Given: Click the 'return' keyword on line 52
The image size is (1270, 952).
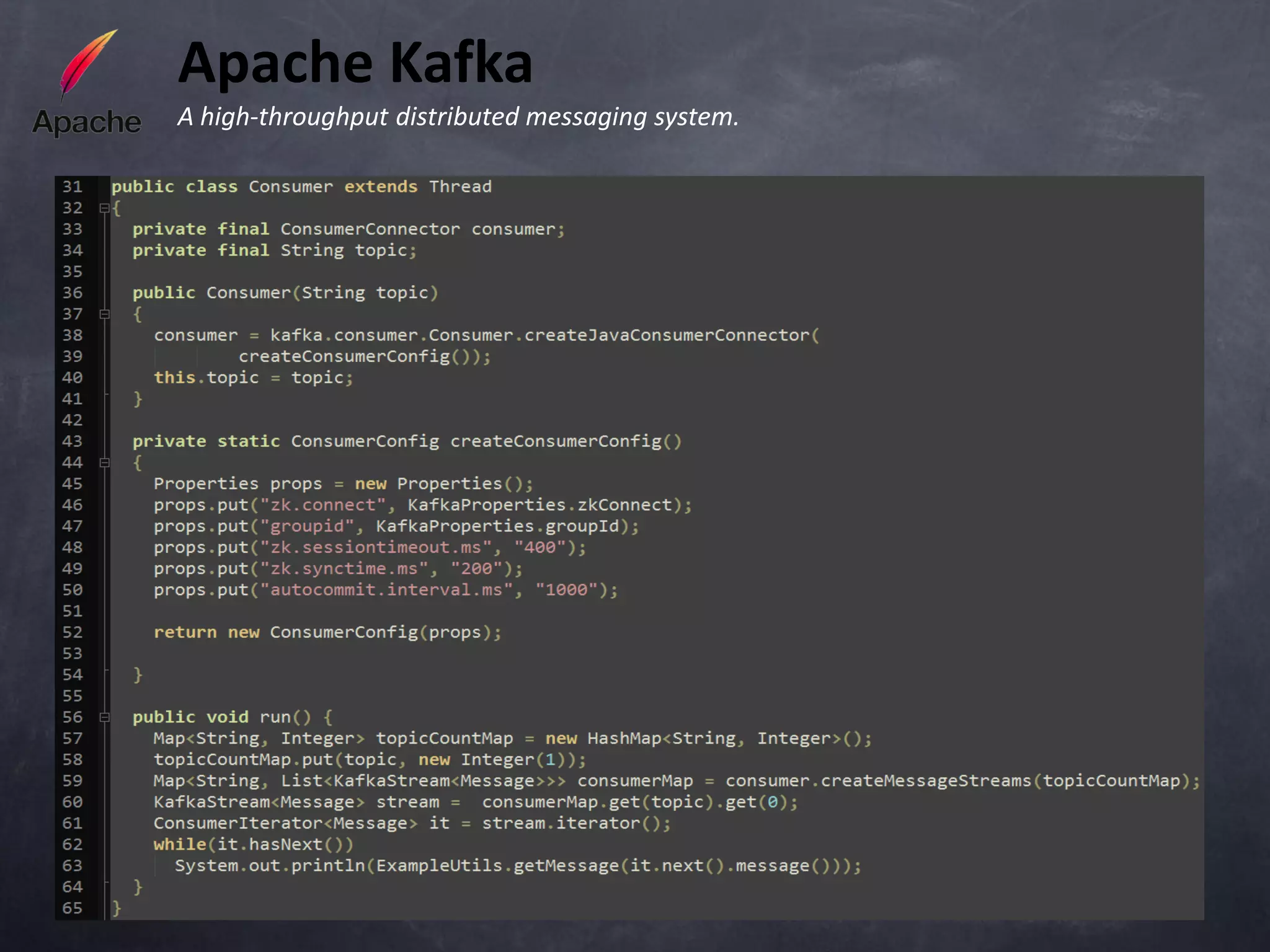Looking at the screenshot, I should tap(185, 632).
